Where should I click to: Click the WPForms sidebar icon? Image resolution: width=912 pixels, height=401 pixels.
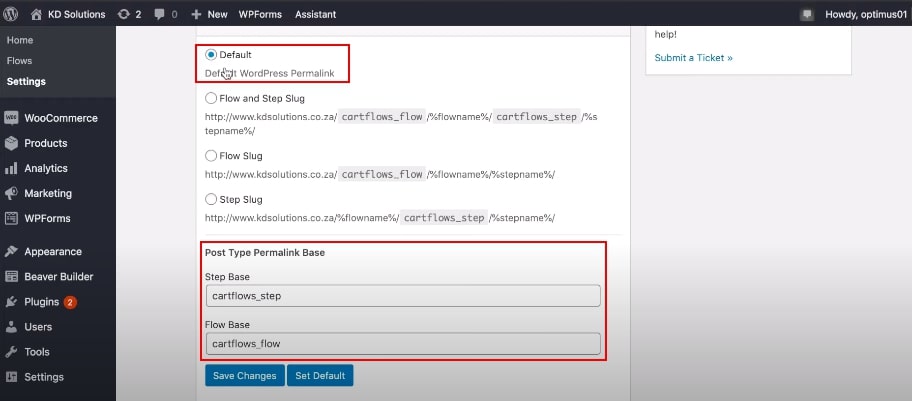click(11, 219)
